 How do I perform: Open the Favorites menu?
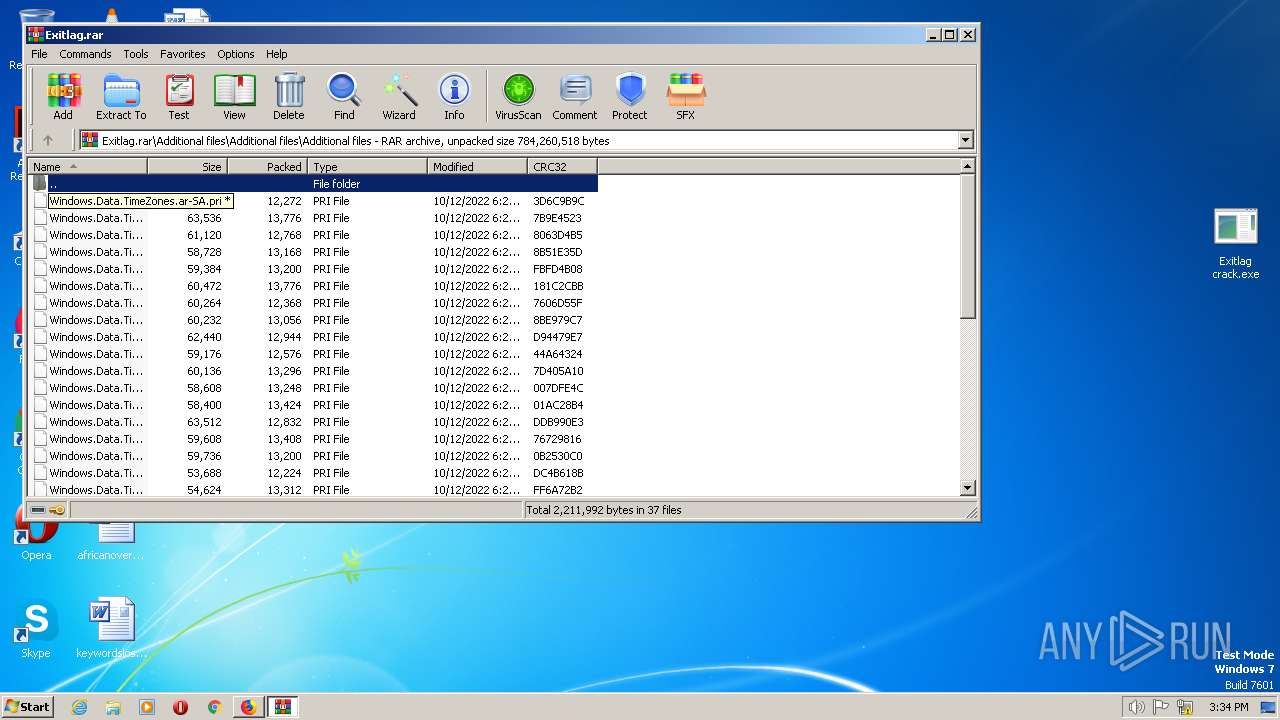click(x=183, y=54)
